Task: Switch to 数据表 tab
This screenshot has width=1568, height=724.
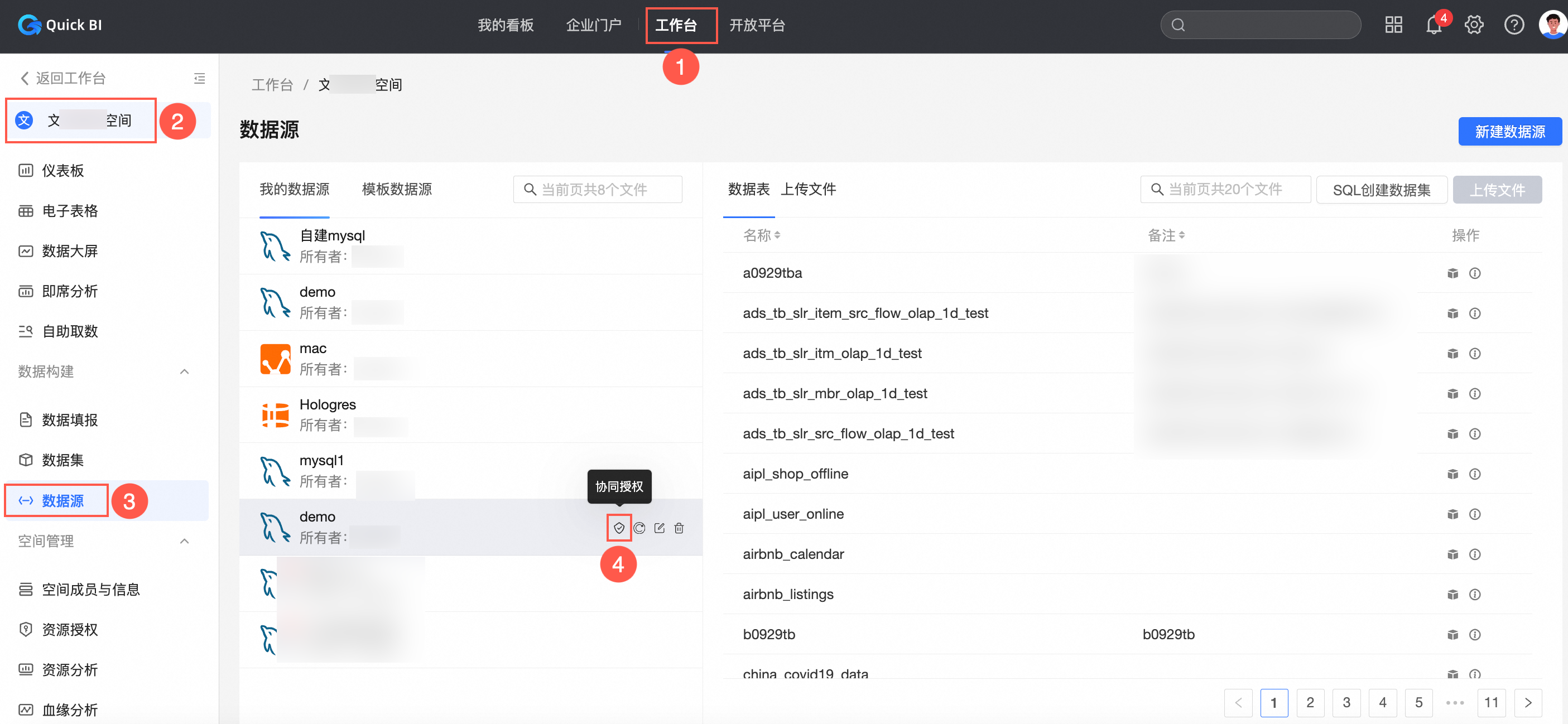Action: coord(749,189)
